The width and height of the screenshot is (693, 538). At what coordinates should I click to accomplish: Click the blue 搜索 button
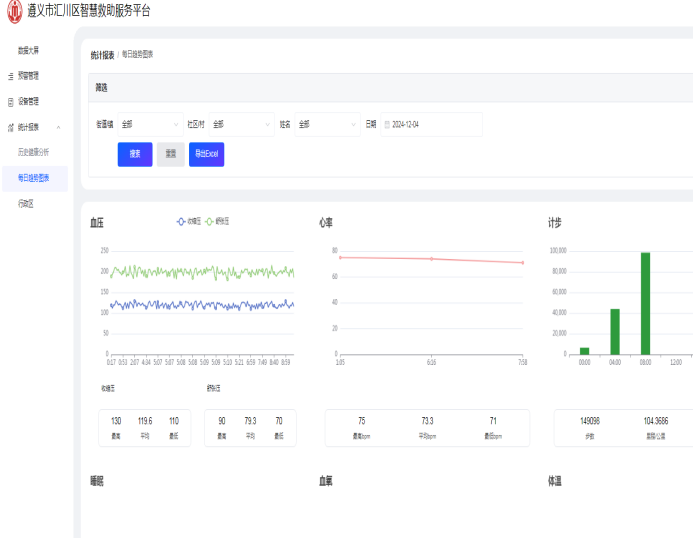pos(135,154)
